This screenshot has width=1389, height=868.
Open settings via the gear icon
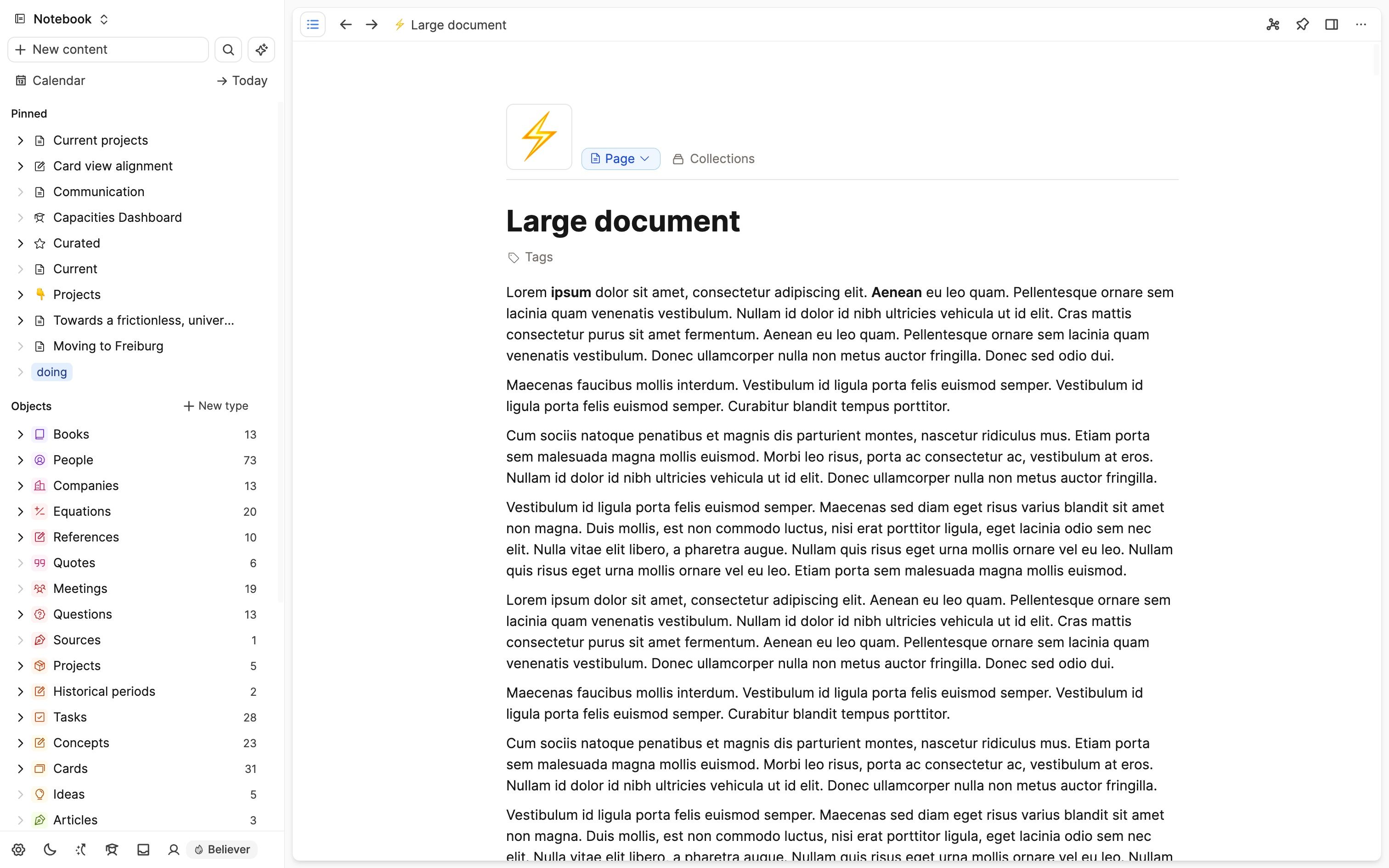click(19, 850)
